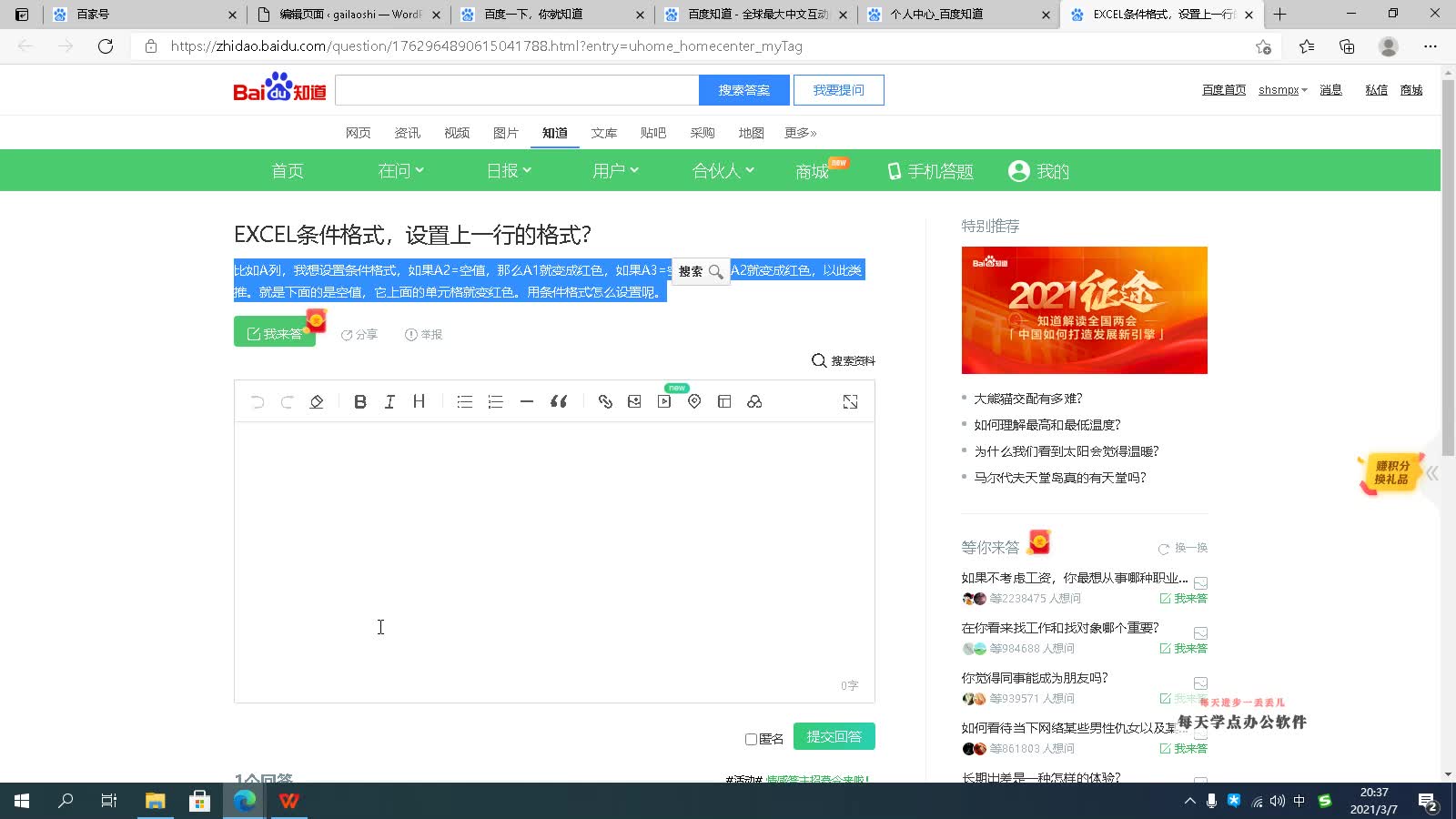Check the 匿名 anonymous checkbox
Viewport: 1456px width, 819px height.
752,739
